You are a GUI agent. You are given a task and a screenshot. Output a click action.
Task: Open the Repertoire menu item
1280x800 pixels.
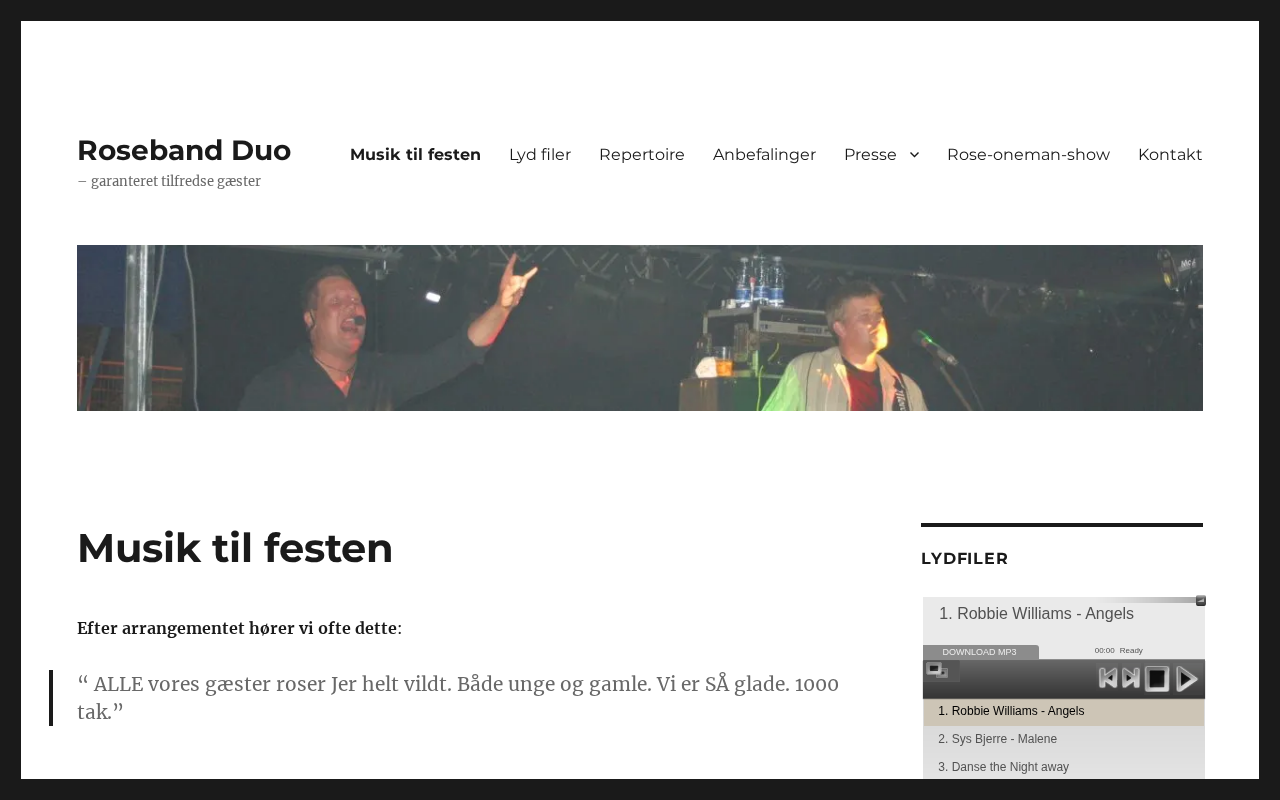coord(642,154)
